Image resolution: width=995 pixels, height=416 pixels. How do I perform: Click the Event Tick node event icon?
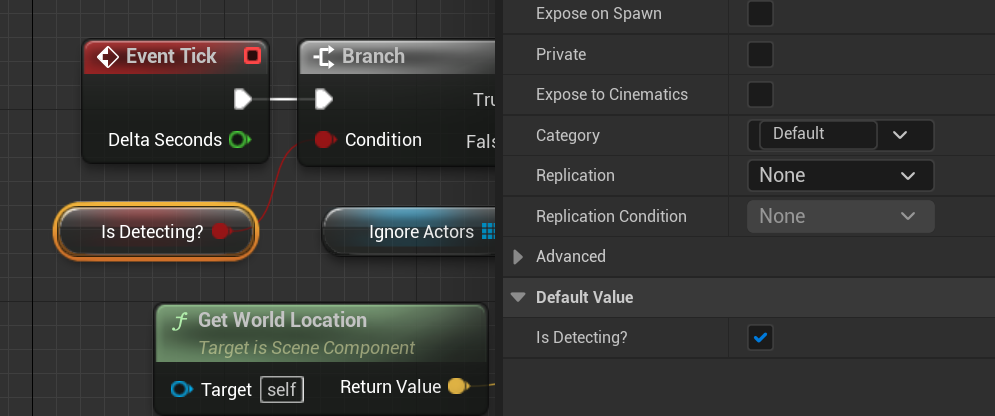[x=108, y=57]
